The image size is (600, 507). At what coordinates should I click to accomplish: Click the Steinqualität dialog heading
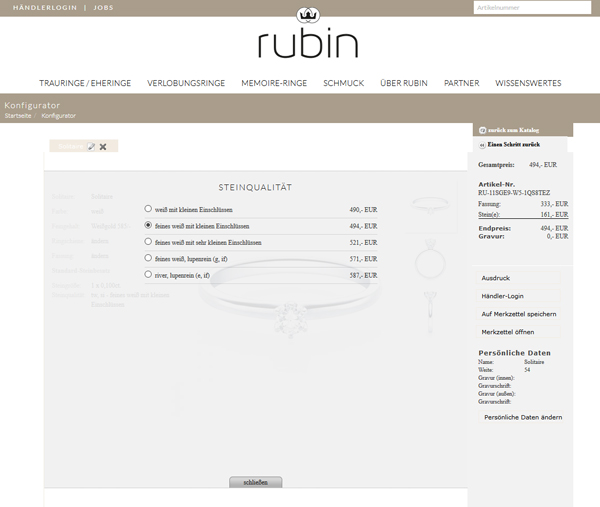(x=255, y=187)
